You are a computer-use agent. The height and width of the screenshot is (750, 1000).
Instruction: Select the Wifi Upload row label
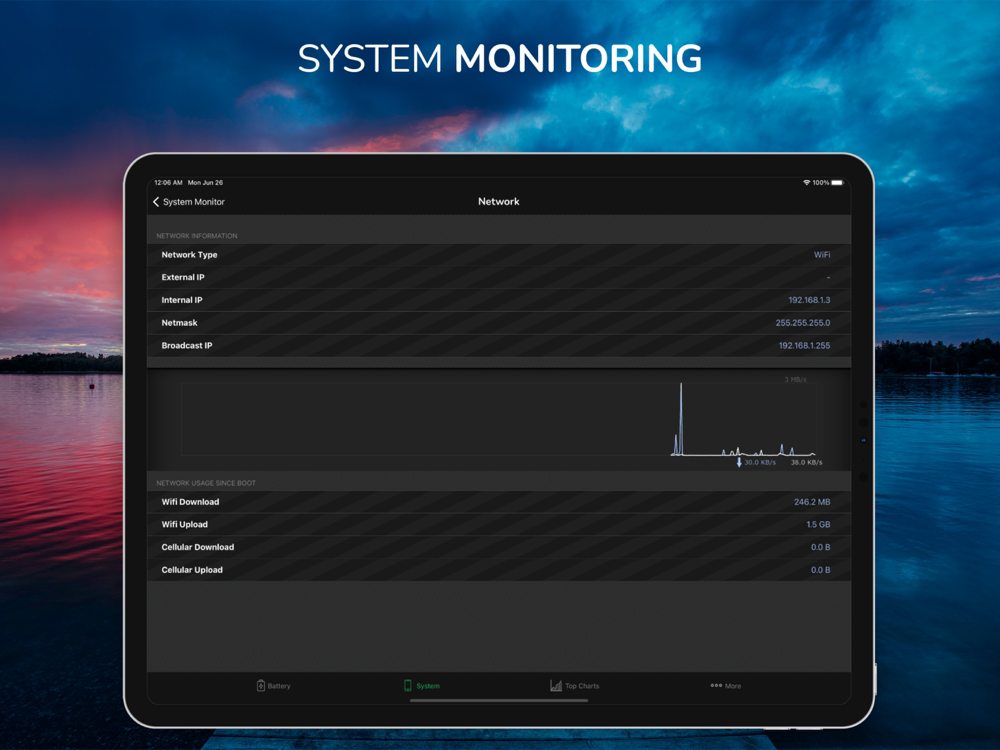[184, 524]
